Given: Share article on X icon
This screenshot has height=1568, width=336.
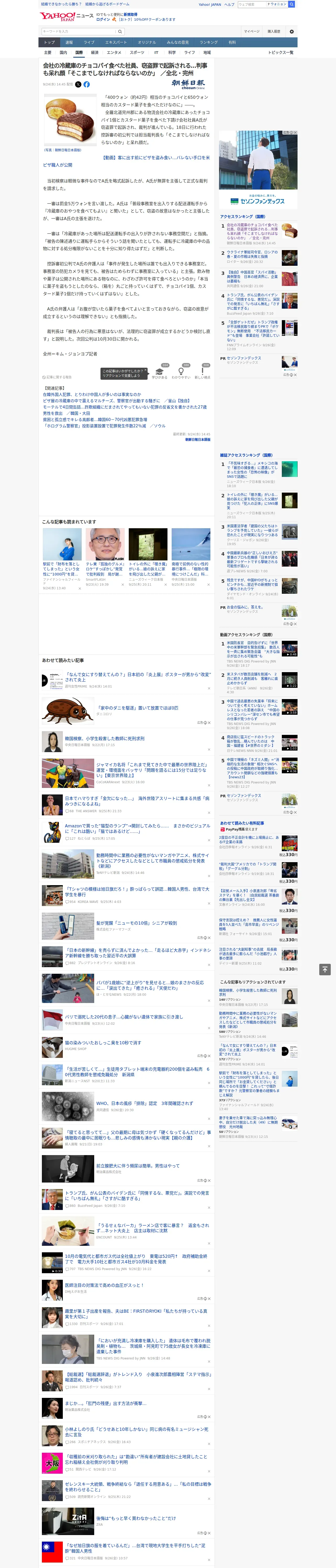Looking at the screenshot, I should (78, 85).
